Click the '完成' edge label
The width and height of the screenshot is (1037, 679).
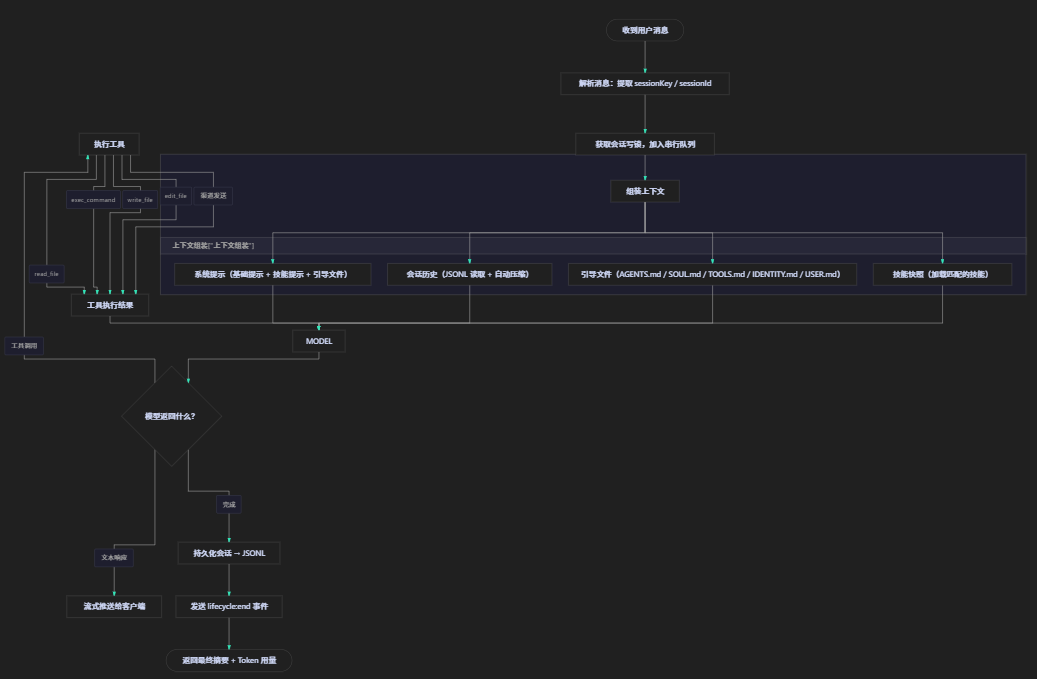pos(229,504)
